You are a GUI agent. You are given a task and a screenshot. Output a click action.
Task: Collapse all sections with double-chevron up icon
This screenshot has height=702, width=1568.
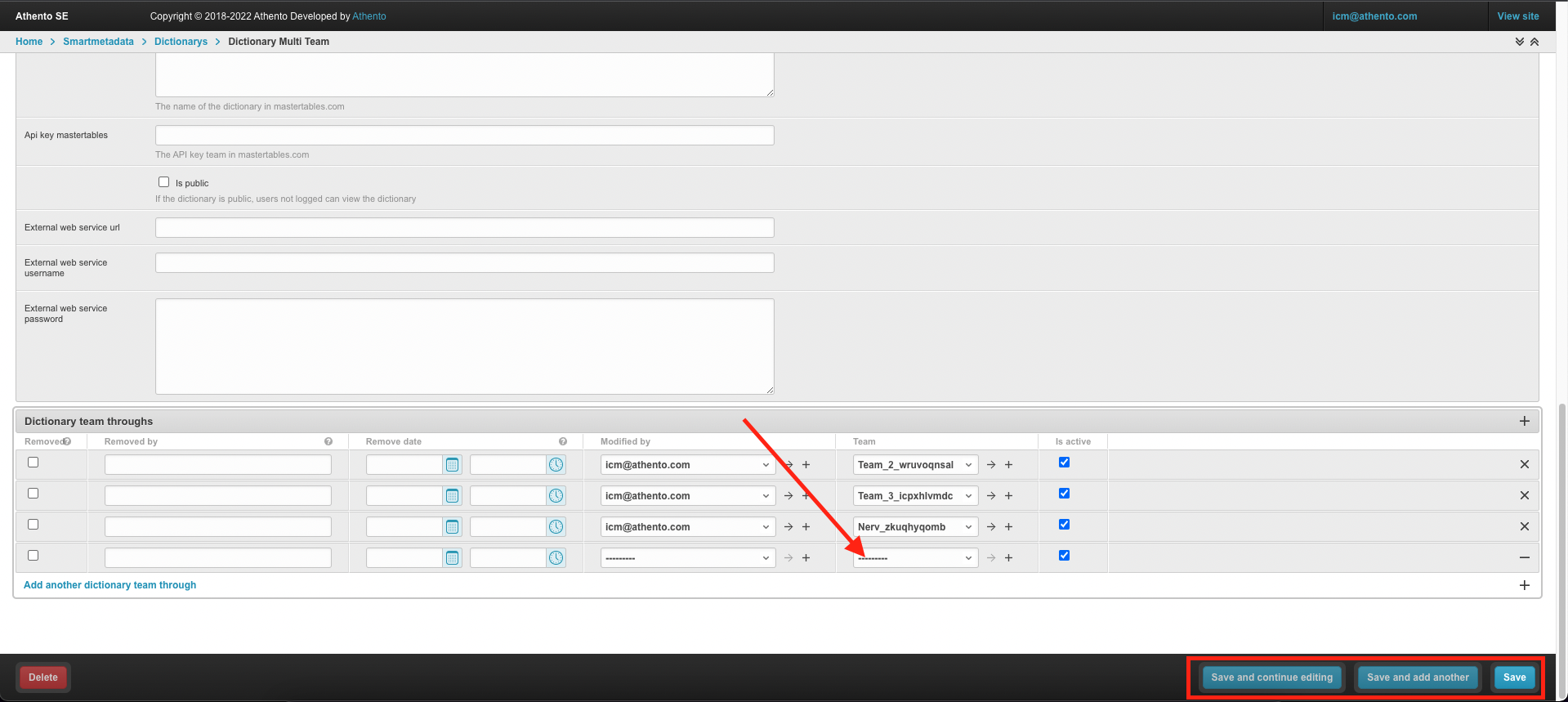[x=1534, y=42]
